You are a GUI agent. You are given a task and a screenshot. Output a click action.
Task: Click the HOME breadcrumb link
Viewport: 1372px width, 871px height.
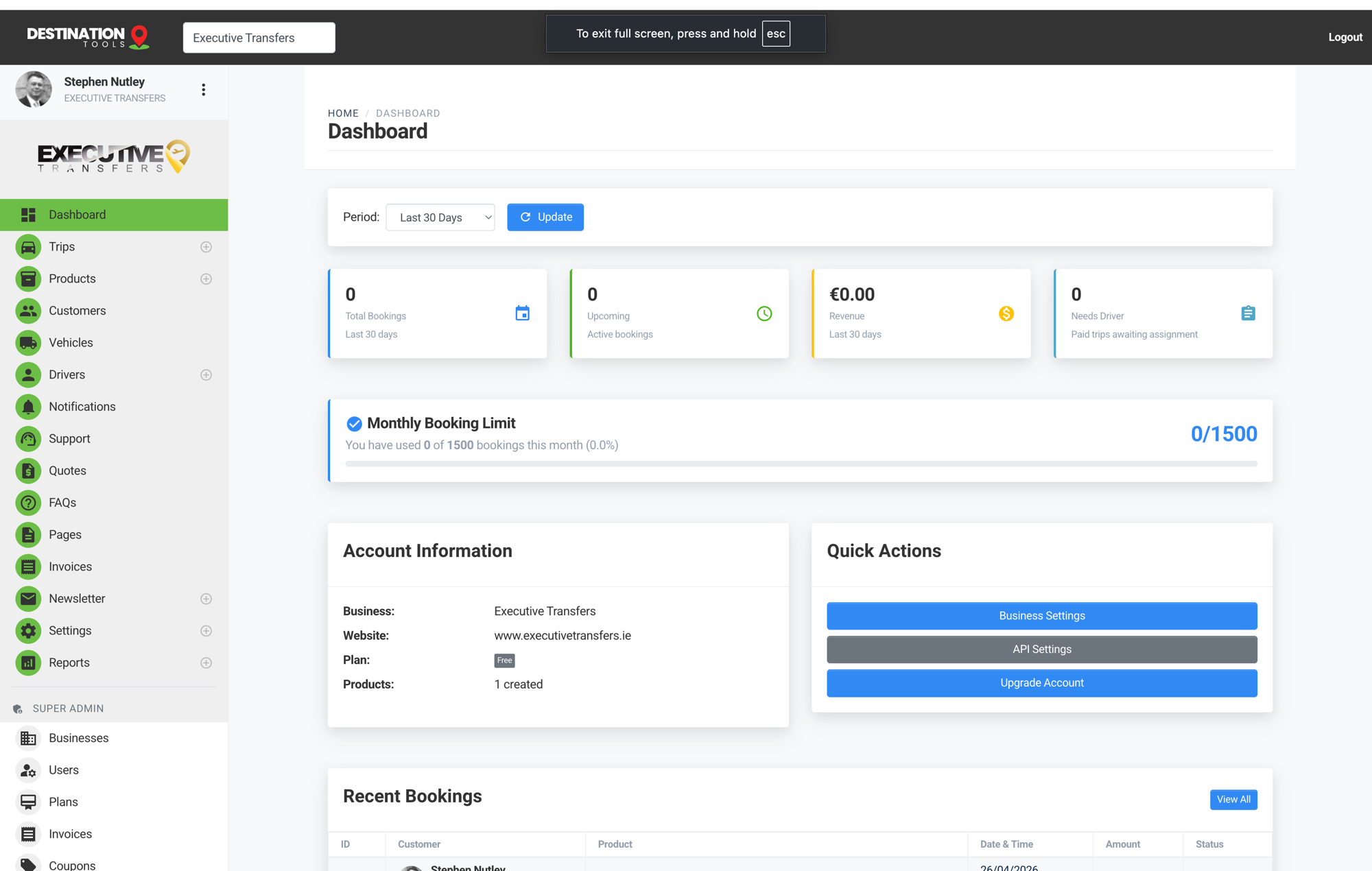(343, 113)
